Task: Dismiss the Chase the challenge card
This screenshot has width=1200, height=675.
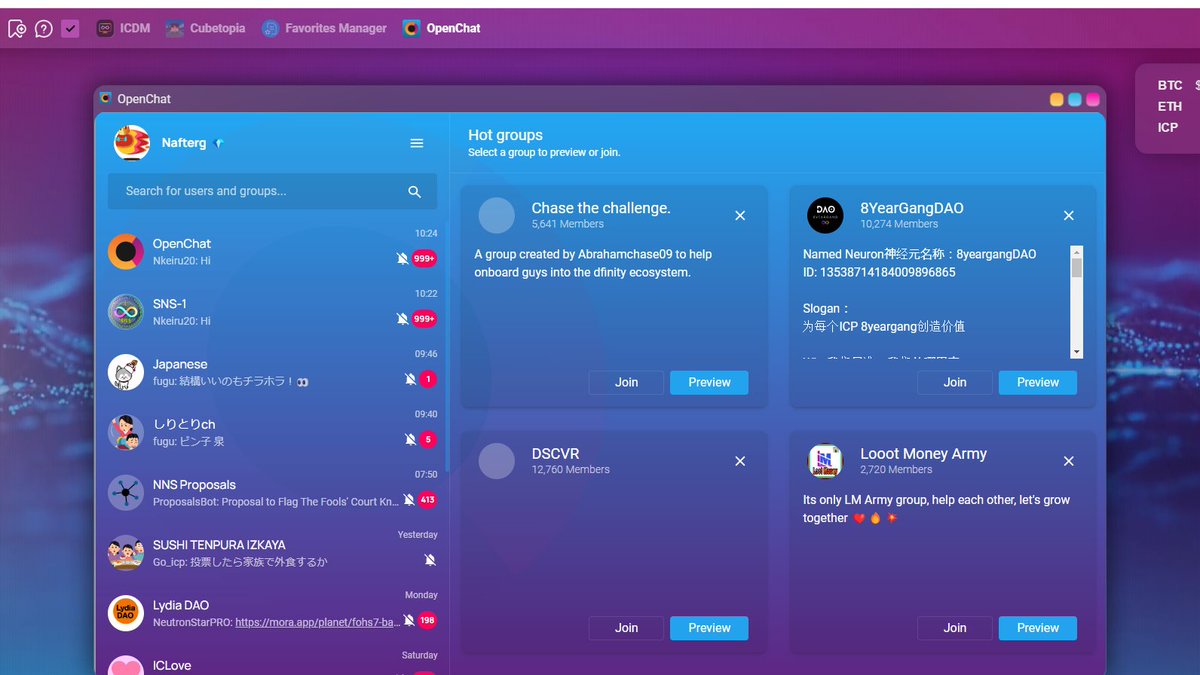Action: tap(740, 215)
